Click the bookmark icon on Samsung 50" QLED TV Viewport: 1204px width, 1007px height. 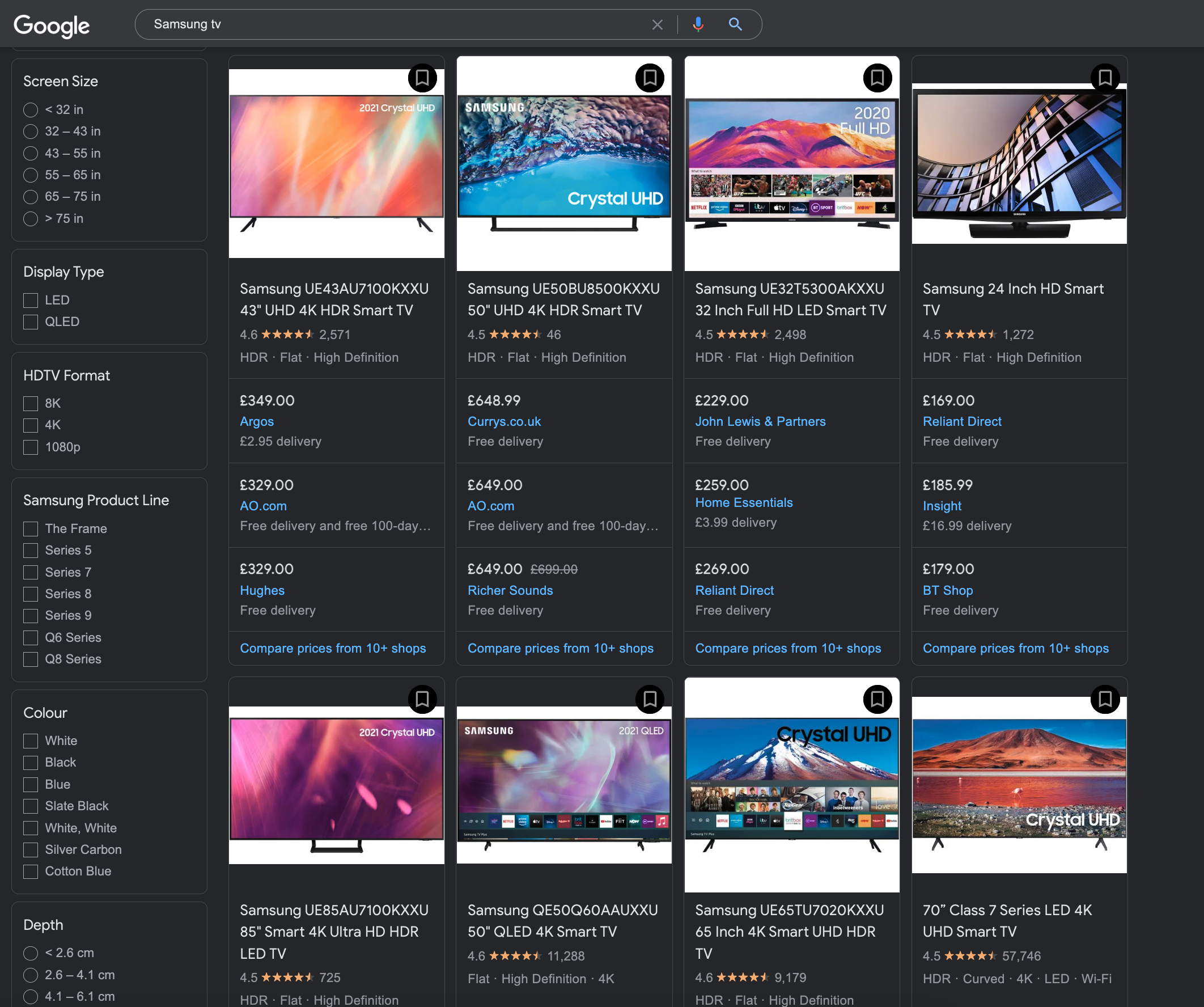click(x=649, y=699)
